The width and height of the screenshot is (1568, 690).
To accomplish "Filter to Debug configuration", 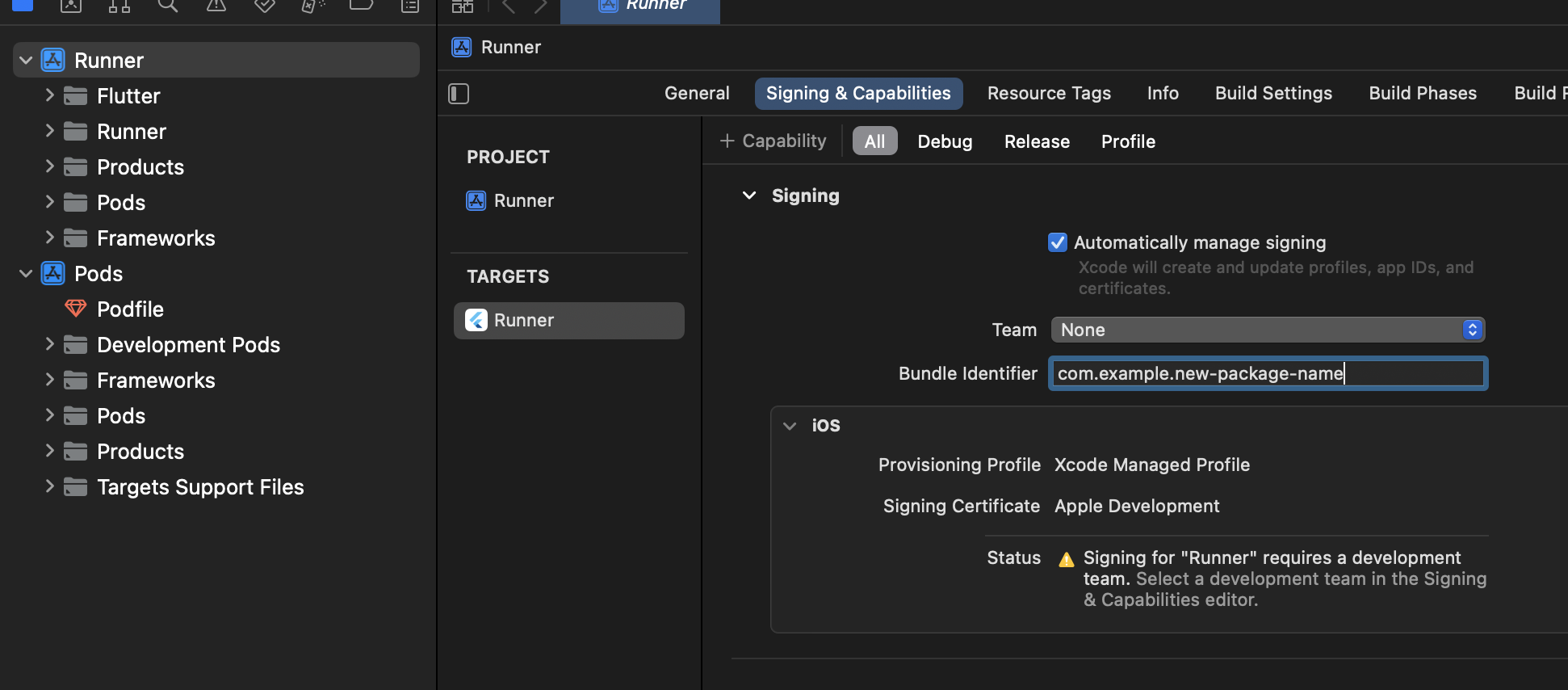I will tap(945, 141).
